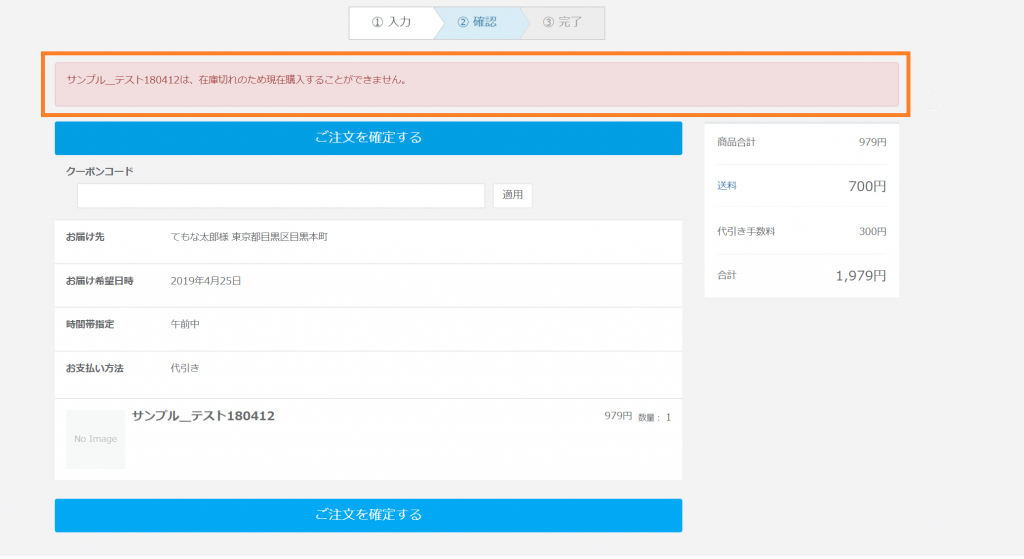The width and height of the screenshot is (1024, 559).
Task: Click the 代引き payment method value
Action: pyautogui.click(x=185, y=368)
